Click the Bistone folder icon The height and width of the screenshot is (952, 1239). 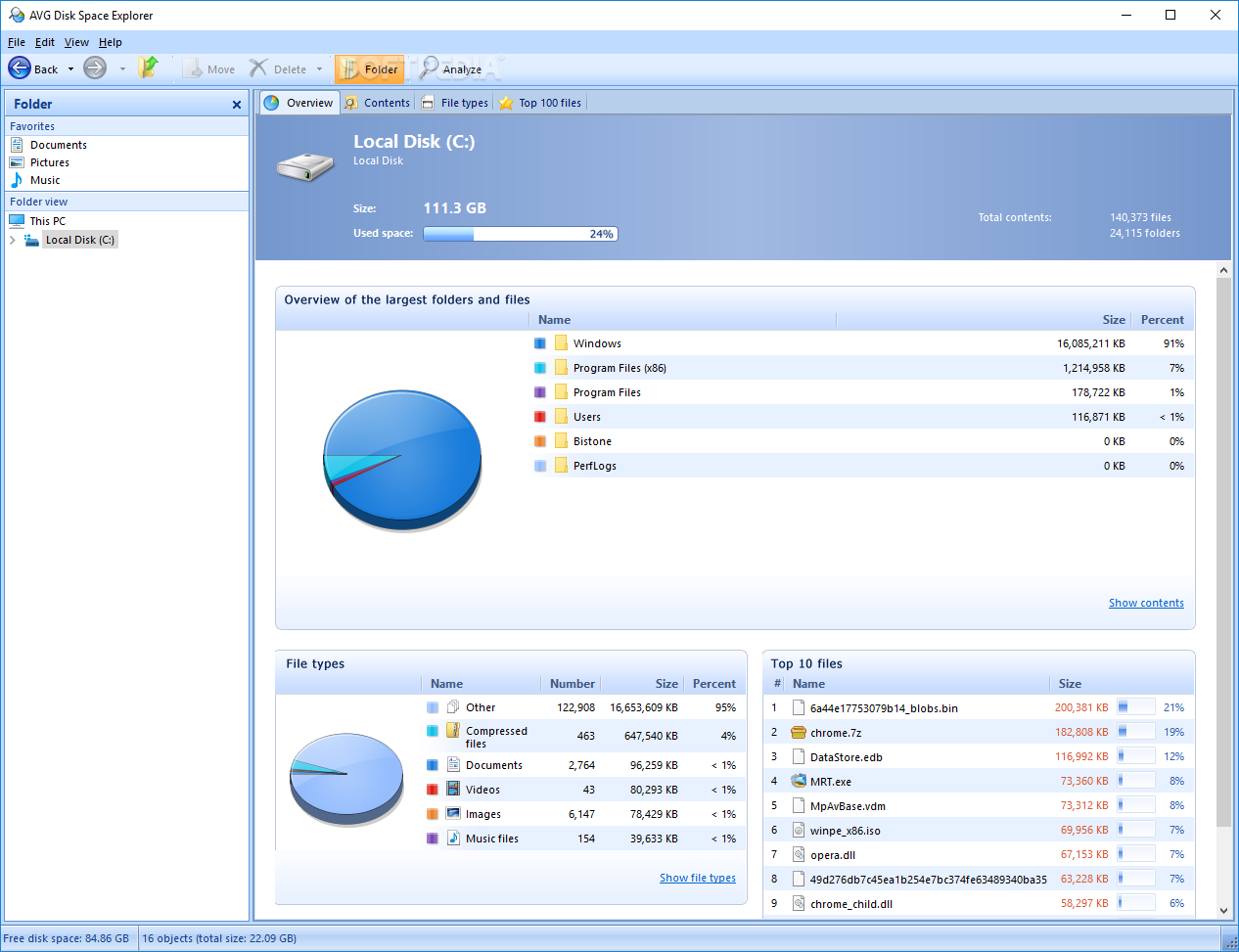pyautogui.click(x=561, y=440)
